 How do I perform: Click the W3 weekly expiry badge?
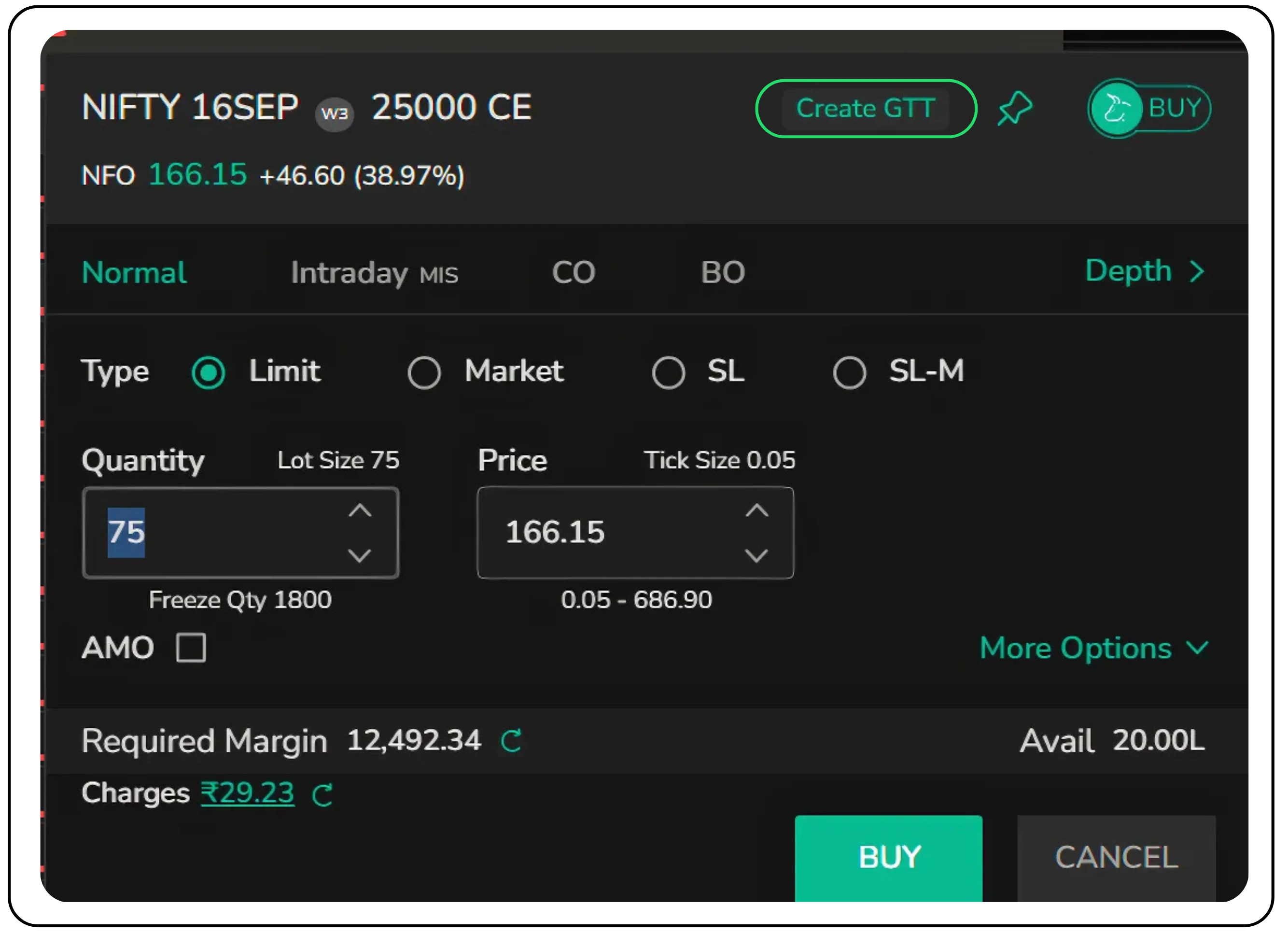335,113
